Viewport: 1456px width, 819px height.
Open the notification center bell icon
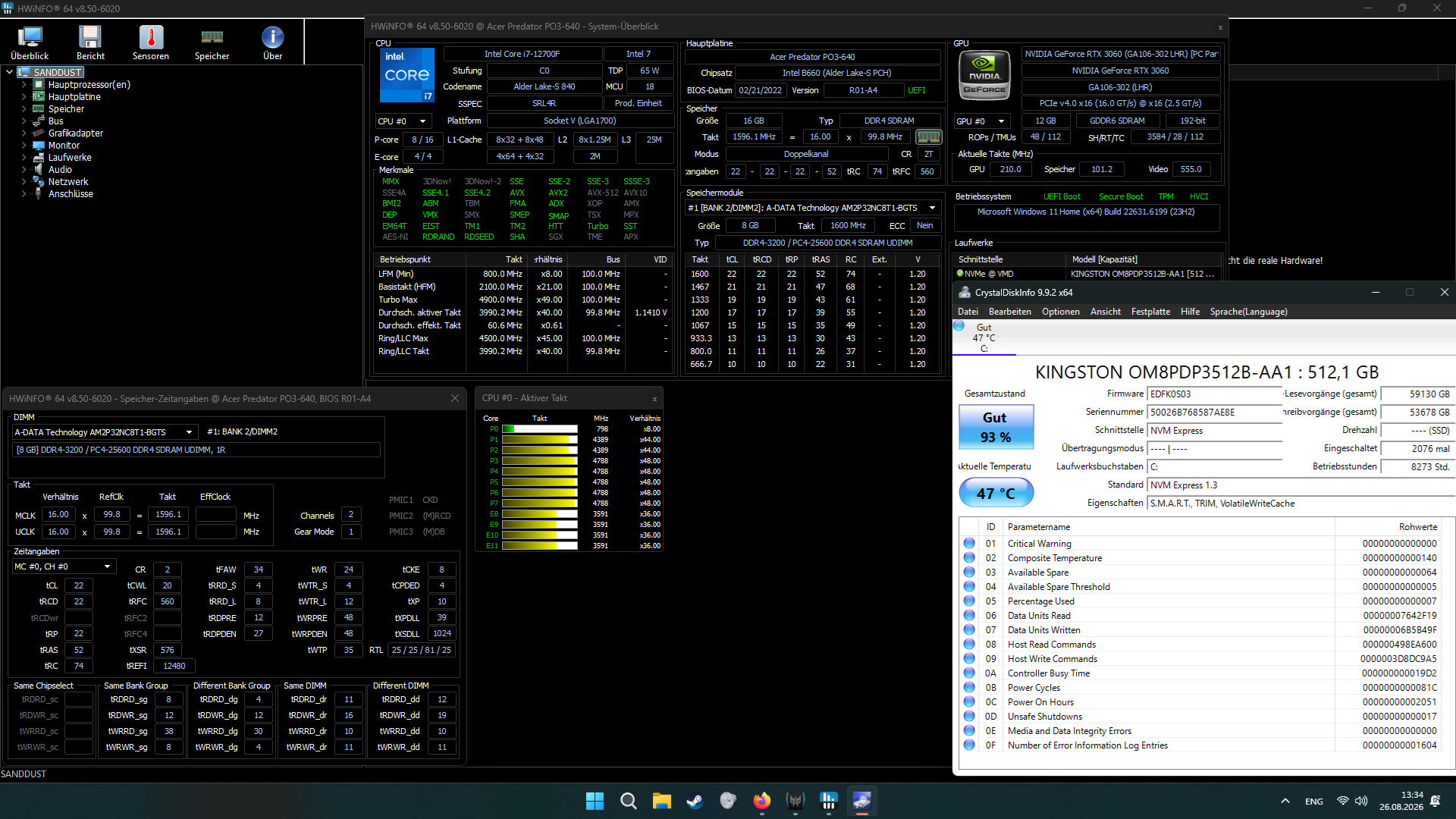pyautogui.click(x=1435, y=801)
